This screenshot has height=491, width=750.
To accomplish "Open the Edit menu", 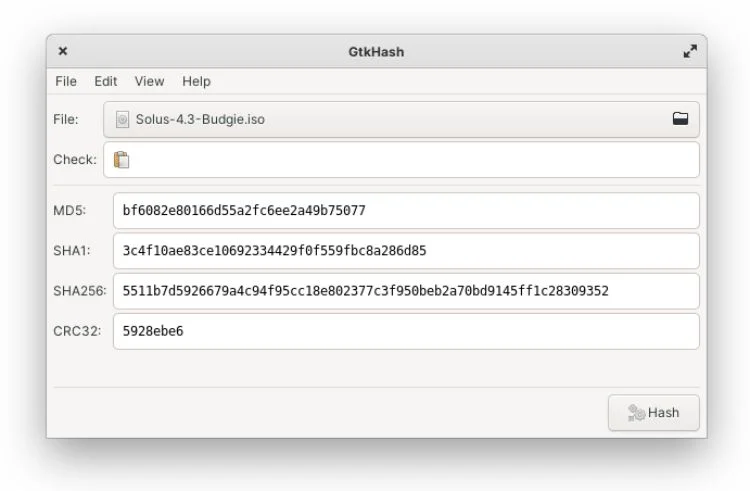I will point(106,81).
